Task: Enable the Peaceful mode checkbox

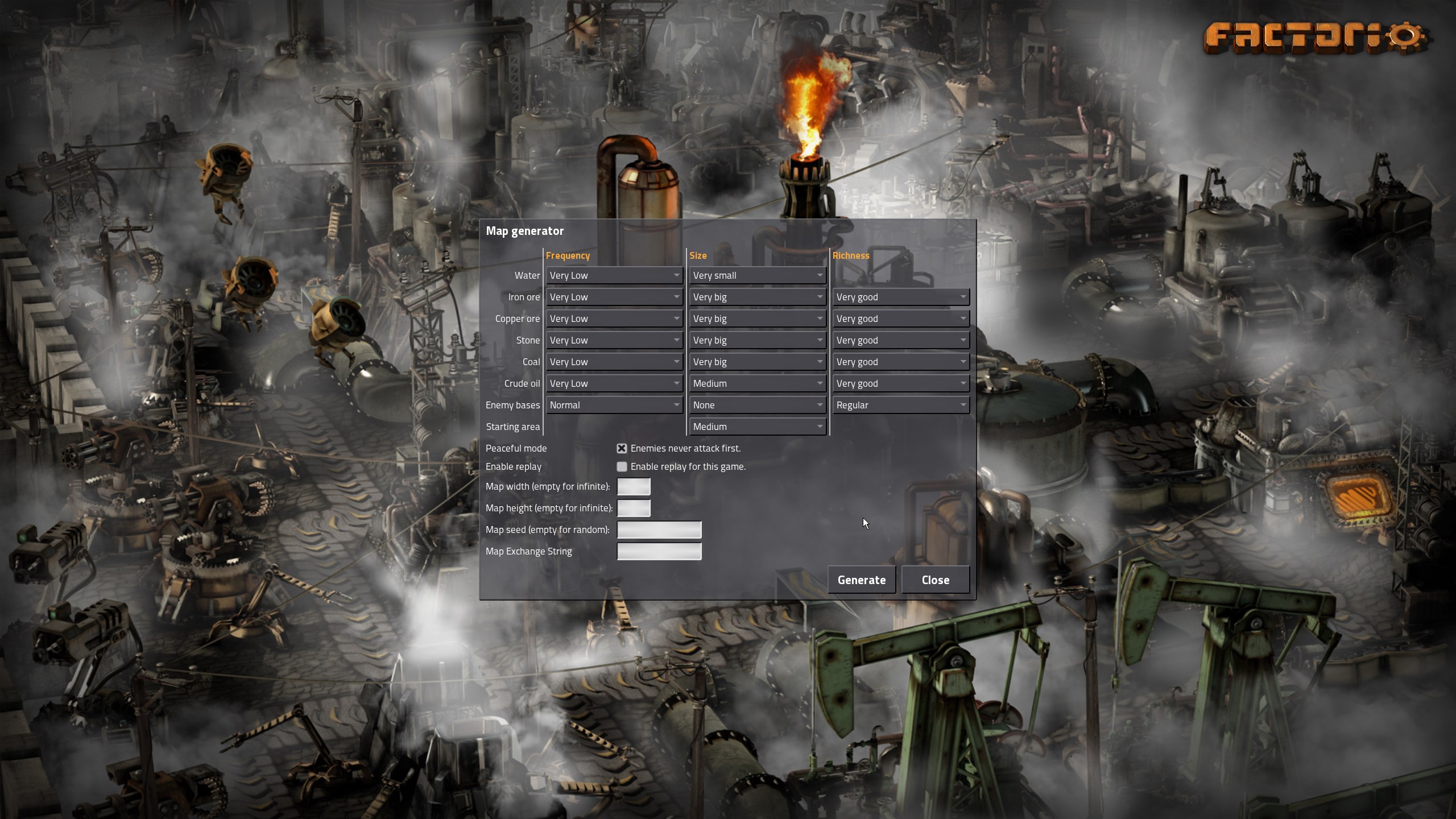Action: pos(621,448)
